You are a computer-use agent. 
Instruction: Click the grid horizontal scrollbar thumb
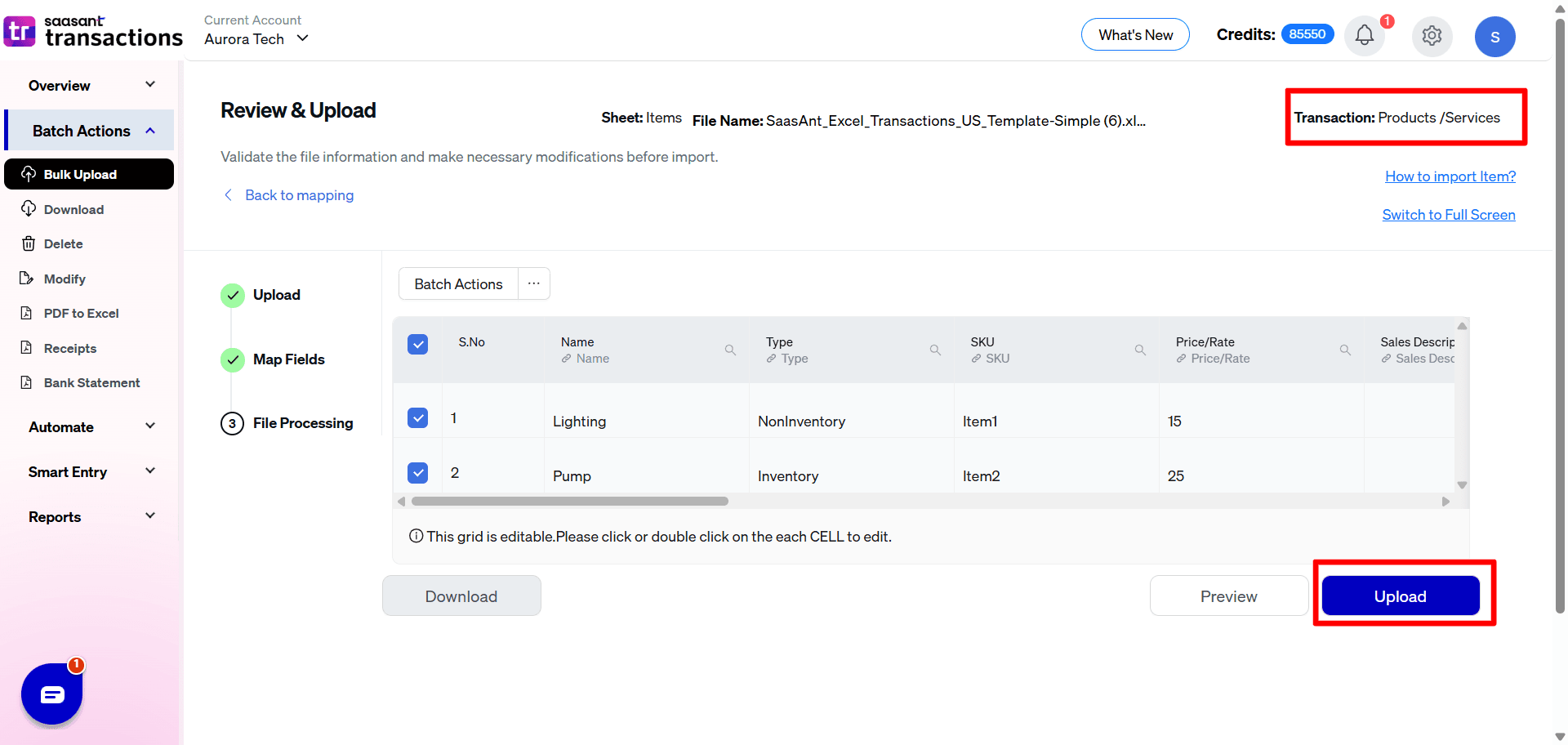click(x=569, y=501)
